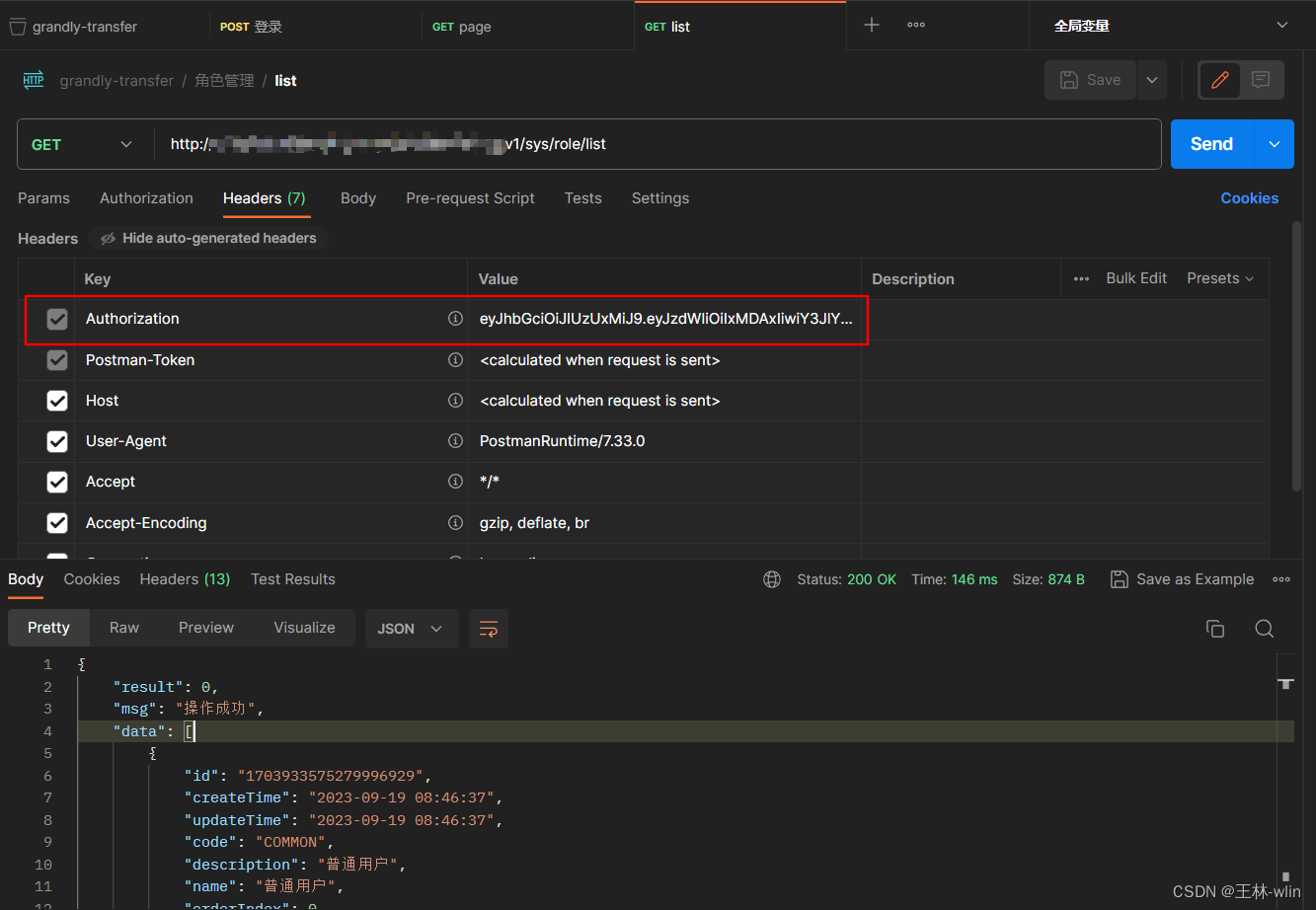Screen dimensions: 1316x910
Task: Click the collection icon beside grandly-transfer tab
Action: (17, 27)
